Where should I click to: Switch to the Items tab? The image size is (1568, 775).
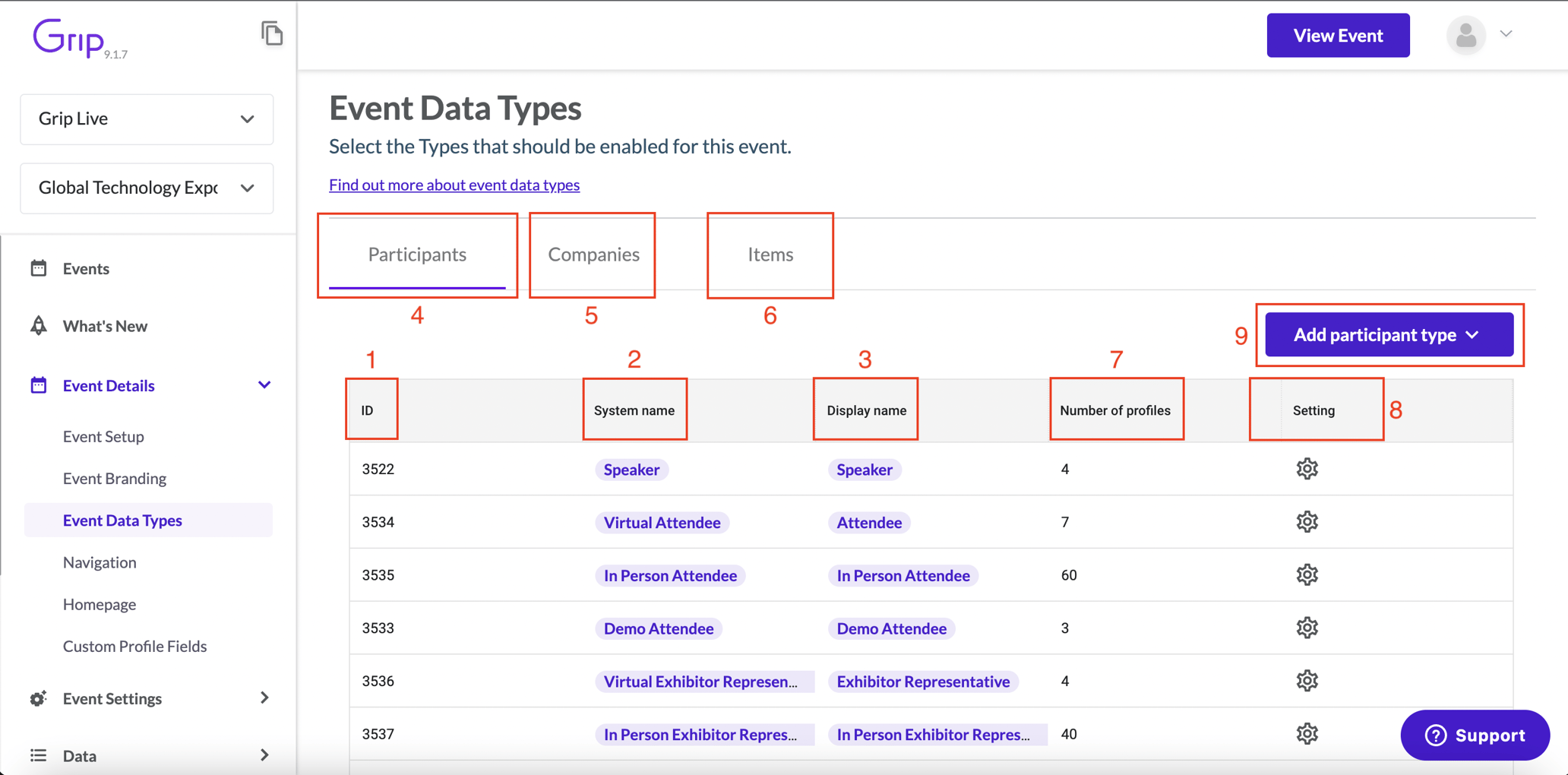770,255
